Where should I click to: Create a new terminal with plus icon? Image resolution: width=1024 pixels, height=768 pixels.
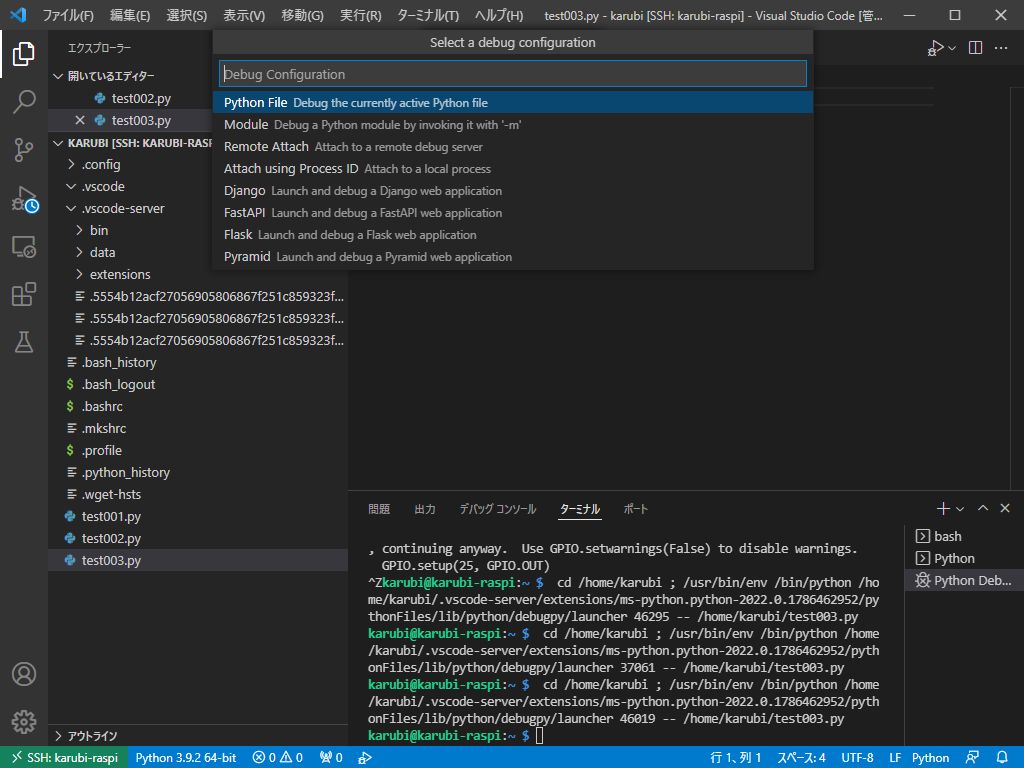pyautogui.click(x=942, y=508)
